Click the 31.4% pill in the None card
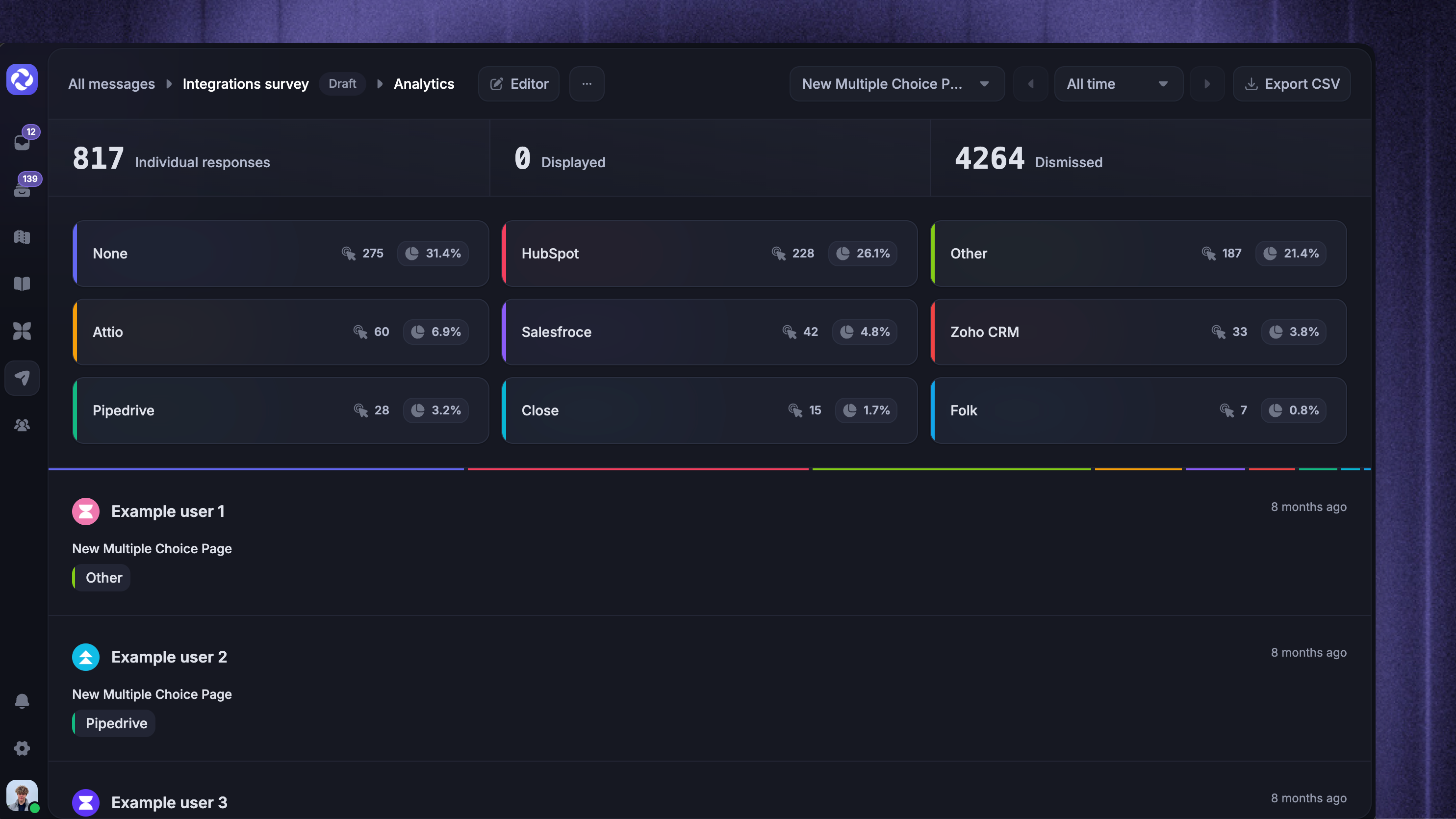 pyautogui.click(x=433, y=253)
